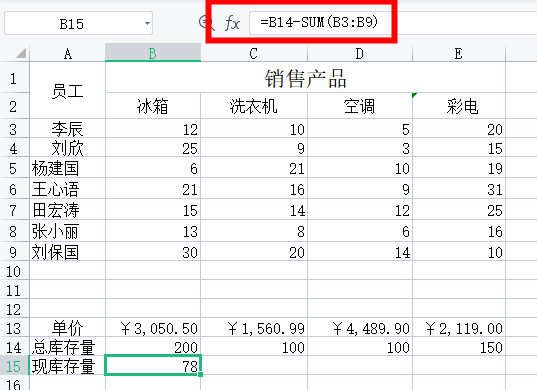
Task: Click the 空调 header cell
Action: tap(360, 106)
